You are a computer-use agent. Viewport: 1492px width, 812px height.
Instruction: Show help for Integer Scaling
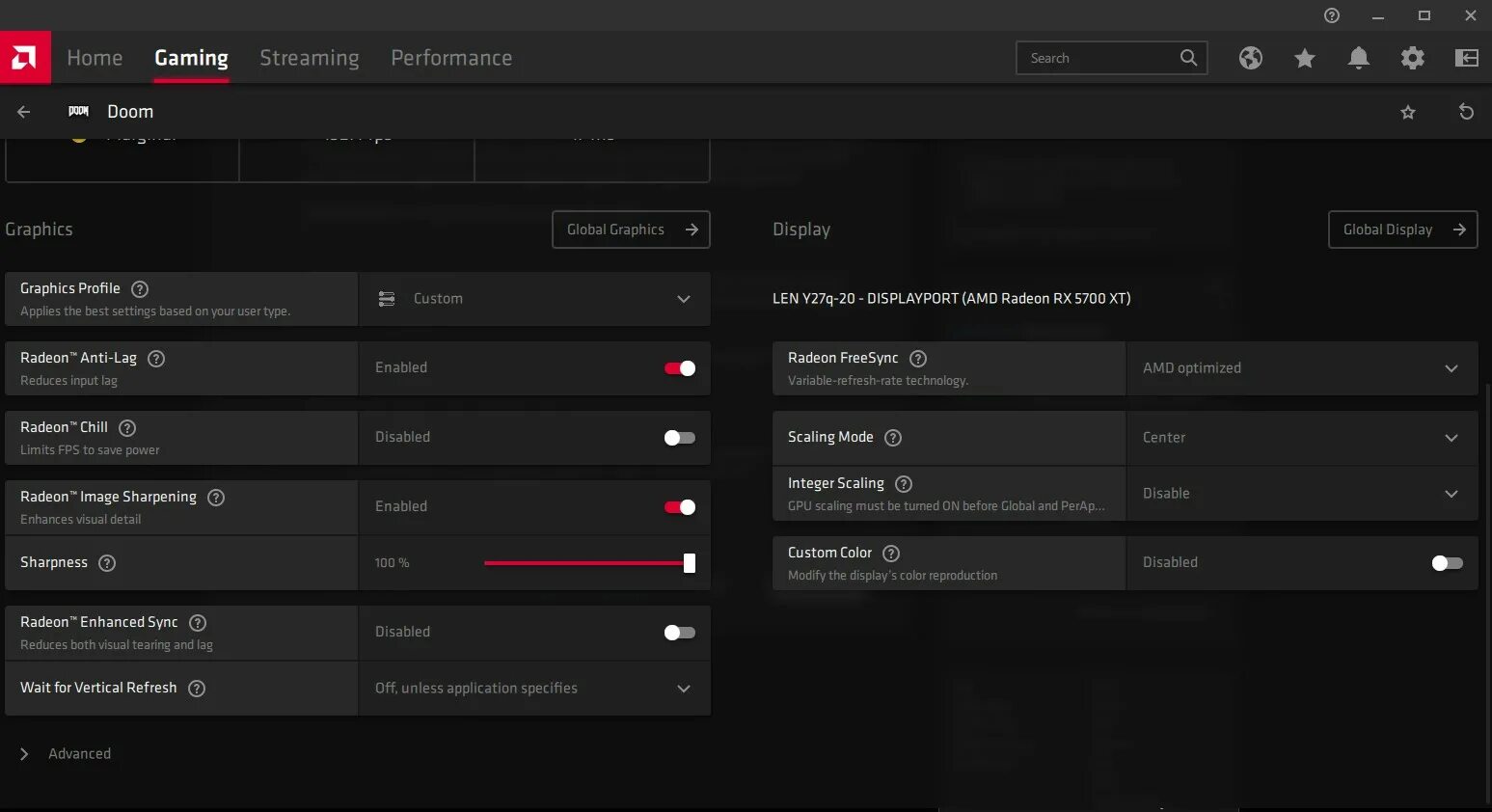pyautogui.click(x=904, y=484)
